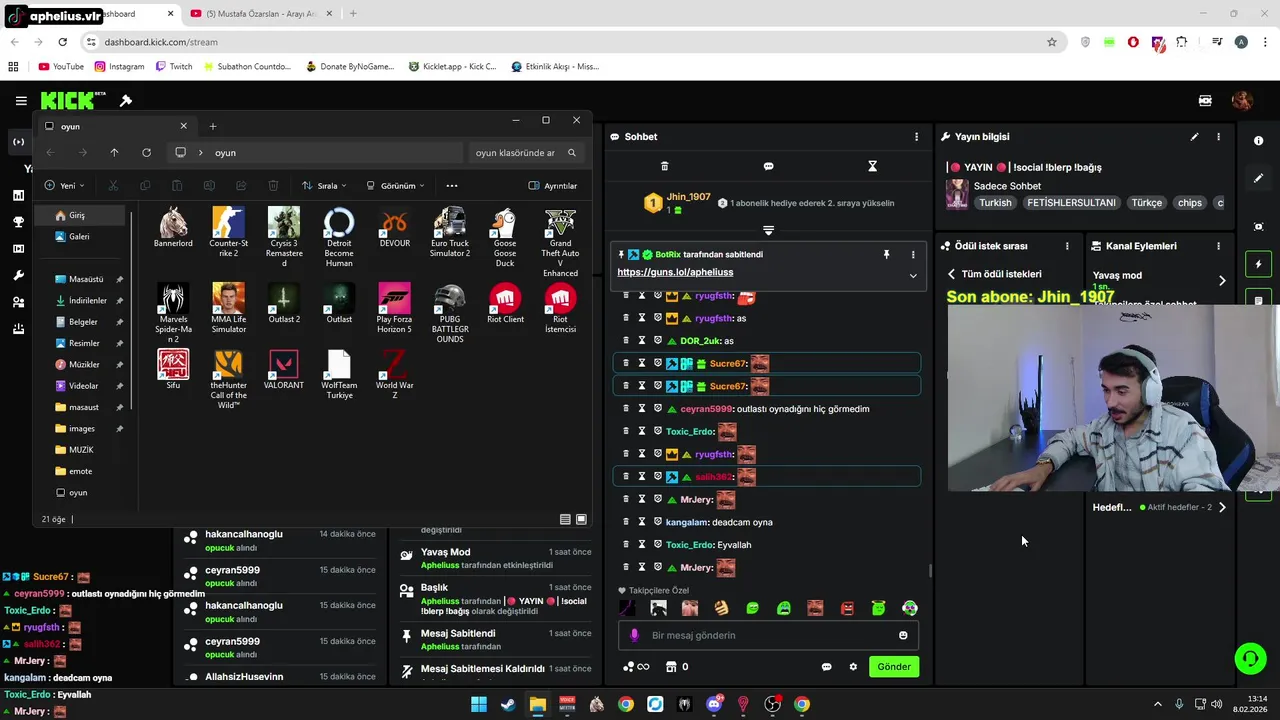Open the guns.lol/apheliuss link

pyautogui.click(x=675, y=272)
